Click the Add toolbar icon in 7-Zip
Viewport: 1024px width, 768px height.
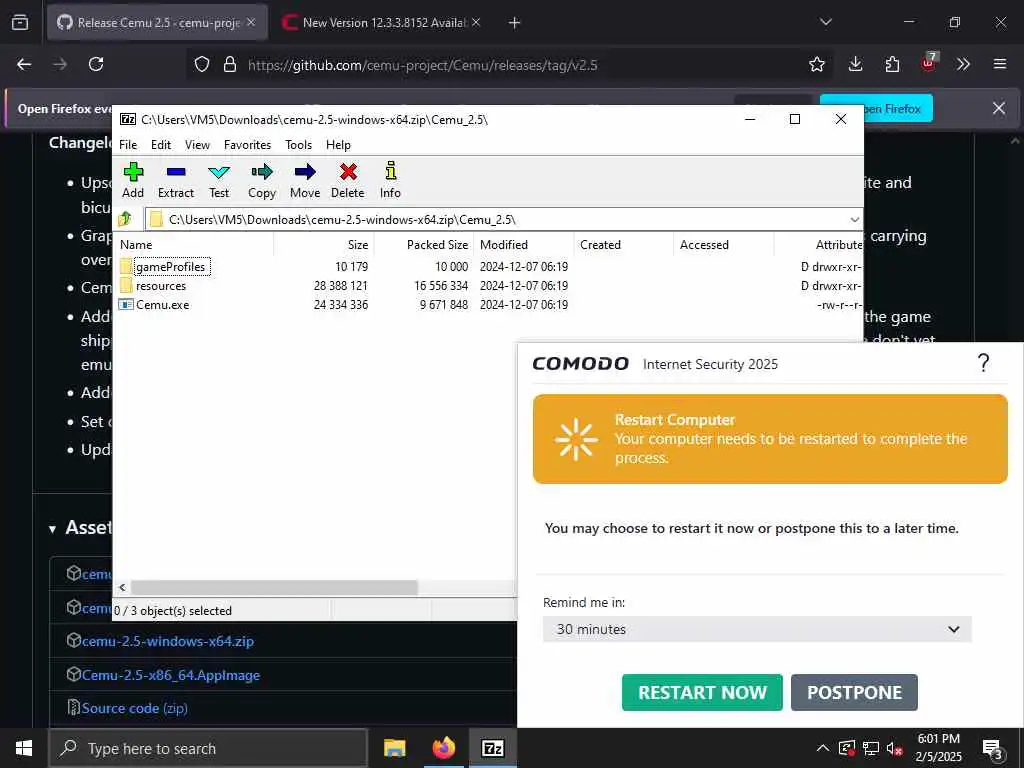coord(133,180)
